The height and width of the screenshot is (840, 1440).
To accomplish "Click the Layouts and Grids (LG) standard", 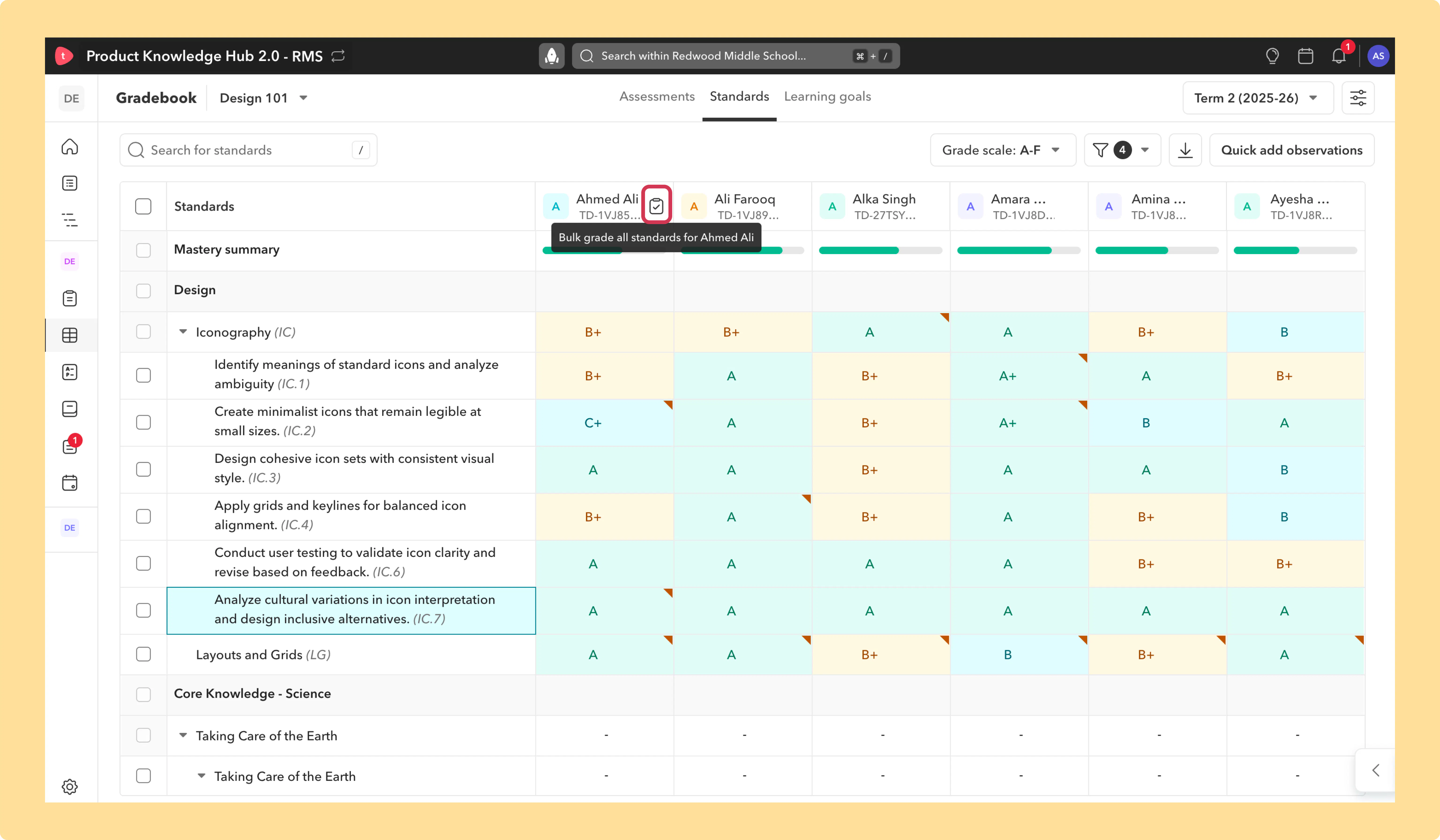I will (263, 654).
